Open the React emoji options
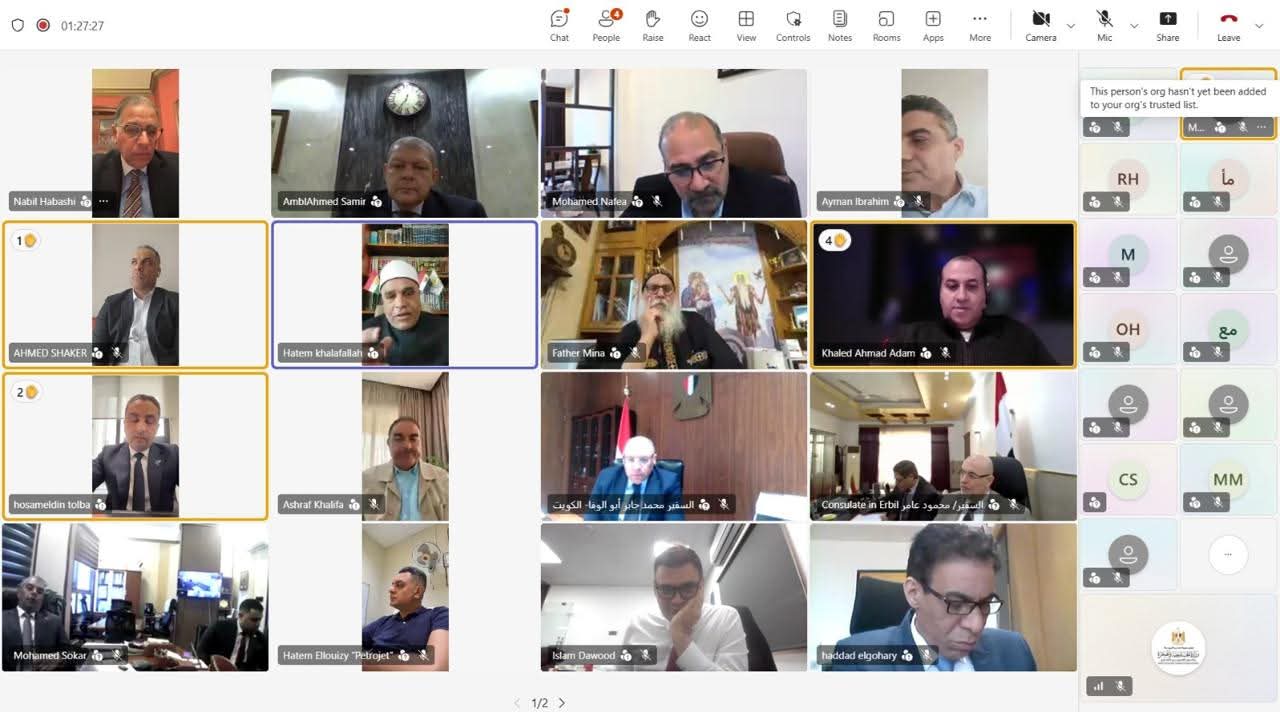Image resolution: width=1280 pixels, height=712 pixels. [x=699, y=25]
